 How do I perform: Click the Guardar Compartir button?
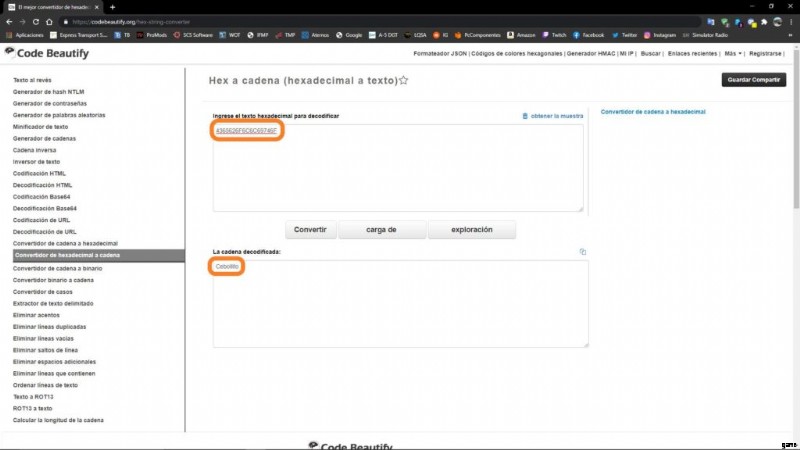click(753, 80)
